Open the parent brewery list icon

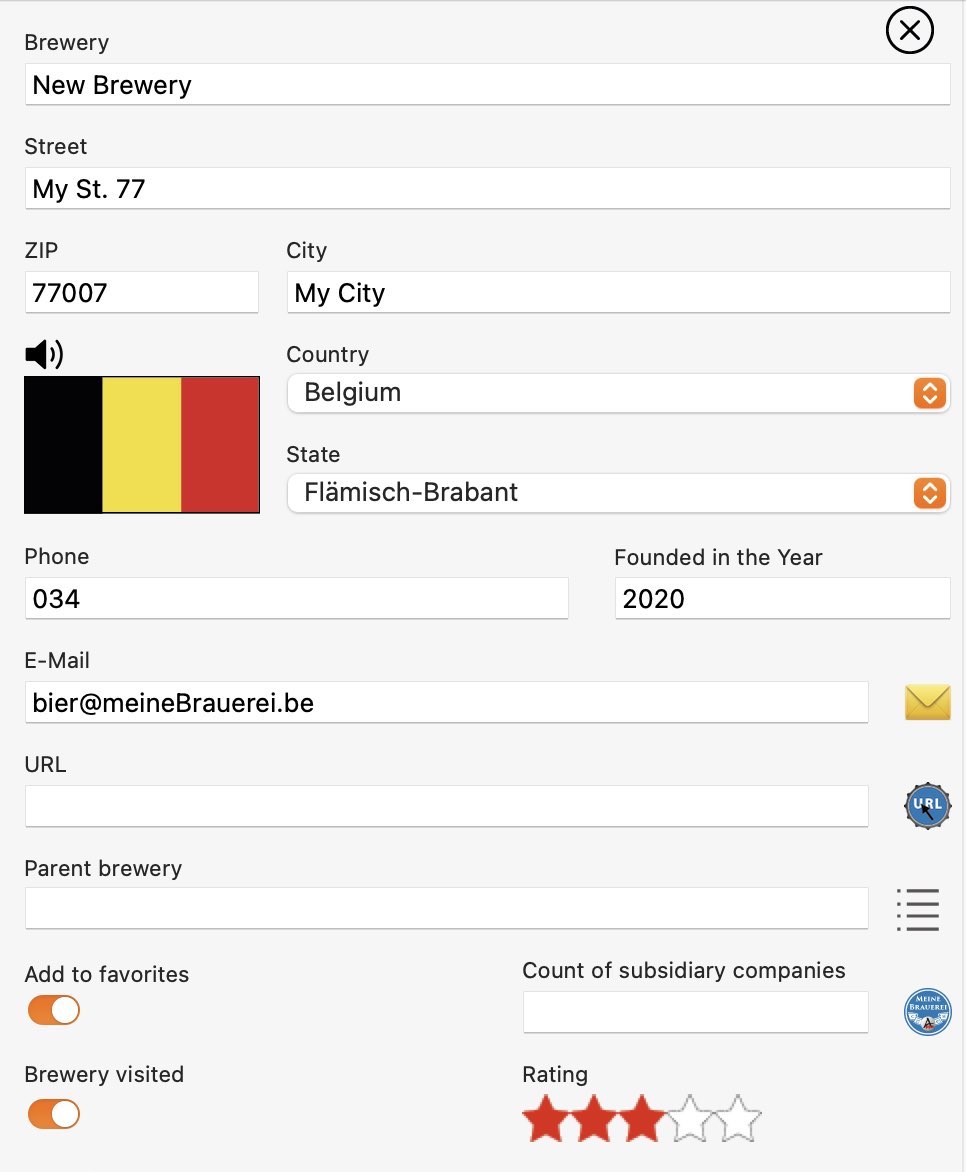(918, 910)
